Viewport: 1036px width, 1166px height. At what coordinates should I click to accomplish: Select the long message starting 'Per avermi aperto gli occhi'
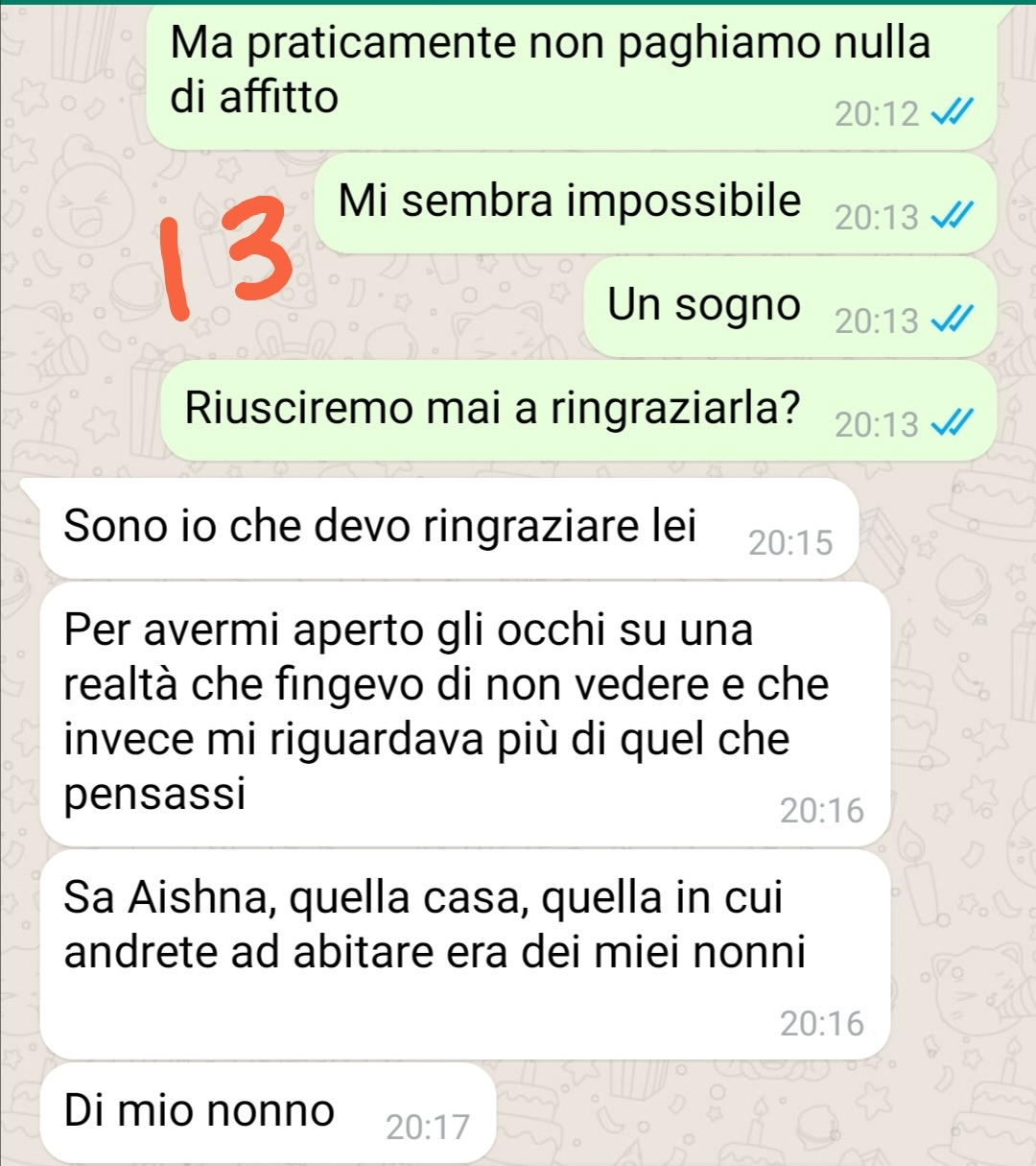pos(465,715)
